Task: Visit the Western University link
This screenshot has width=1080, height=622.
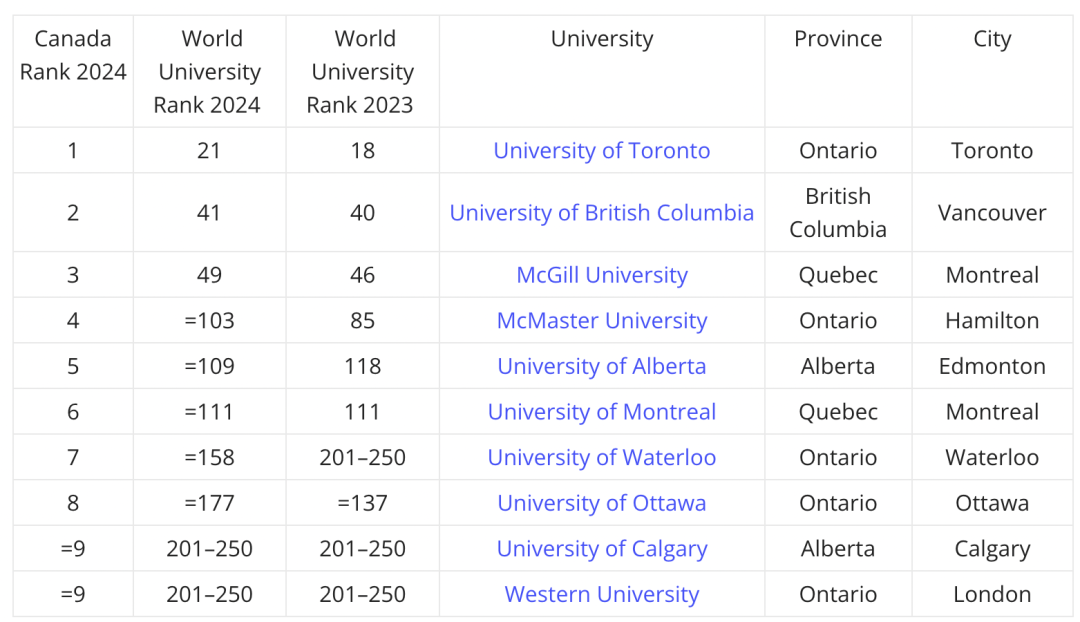Action: pyautogui.click(x=601, y=594)
